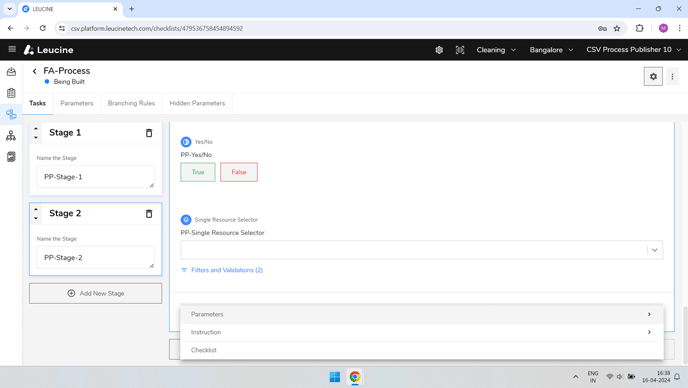Click the browser address bar URL

pyautogui.click(x=157, y=29)
